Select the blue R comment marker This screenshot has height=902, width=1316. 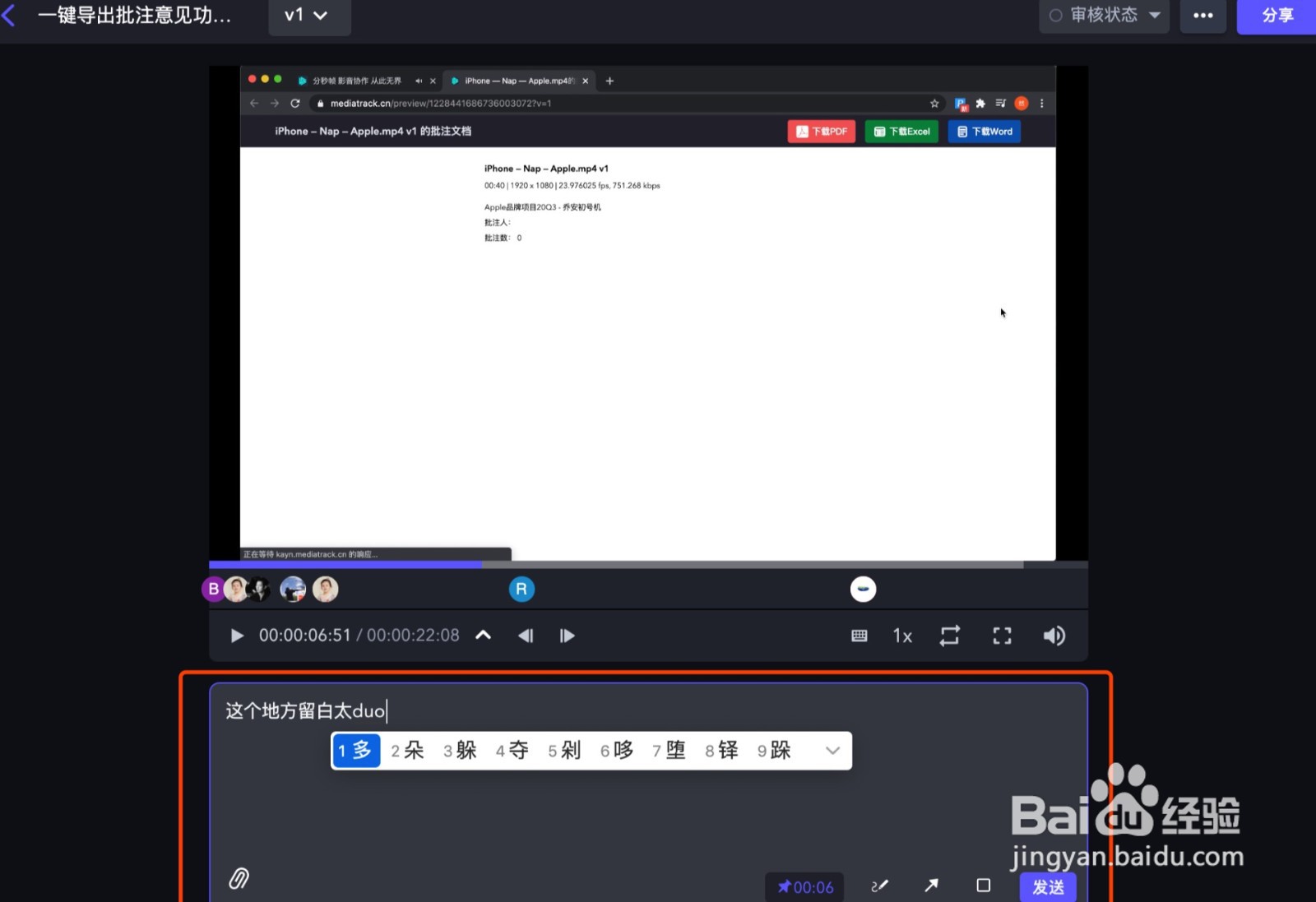521,589
